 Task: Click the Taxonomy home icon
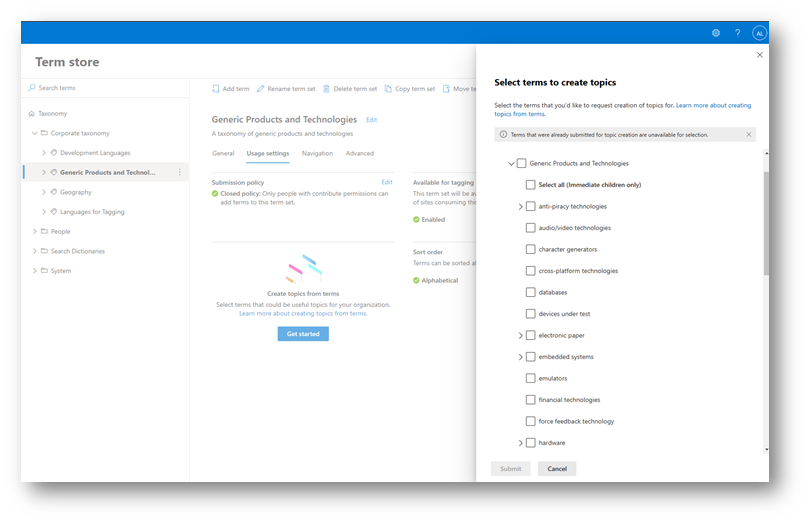(32, 113)
